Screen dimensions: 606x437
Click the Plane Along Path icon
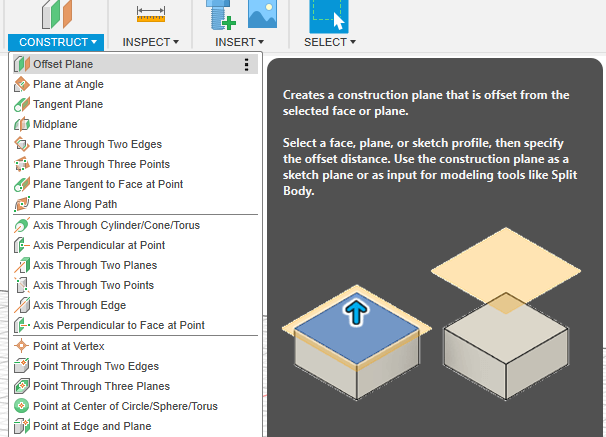pos(22,204)
